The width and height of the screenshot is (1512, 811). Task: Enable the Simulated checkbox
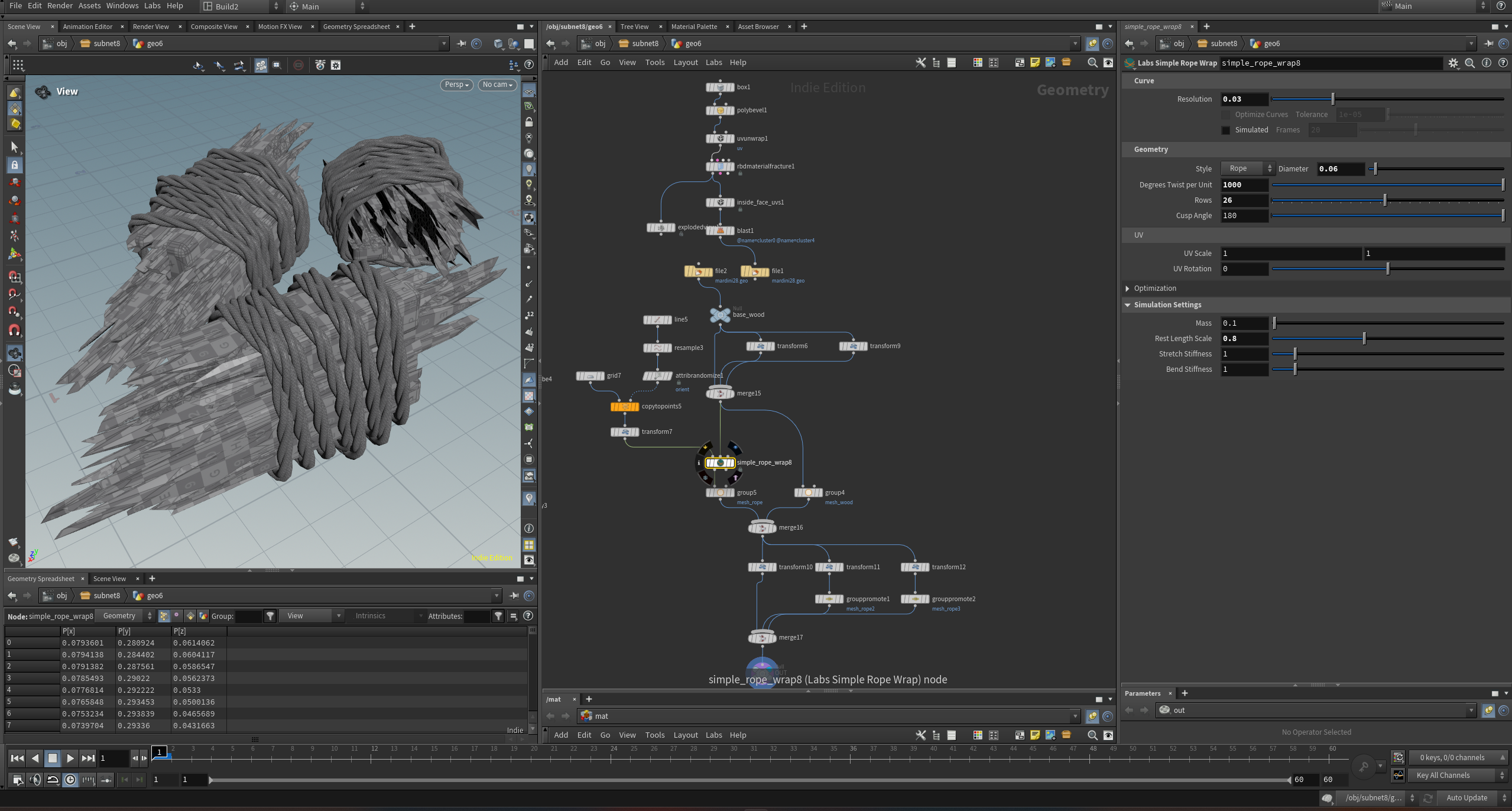pos(1226,130)
